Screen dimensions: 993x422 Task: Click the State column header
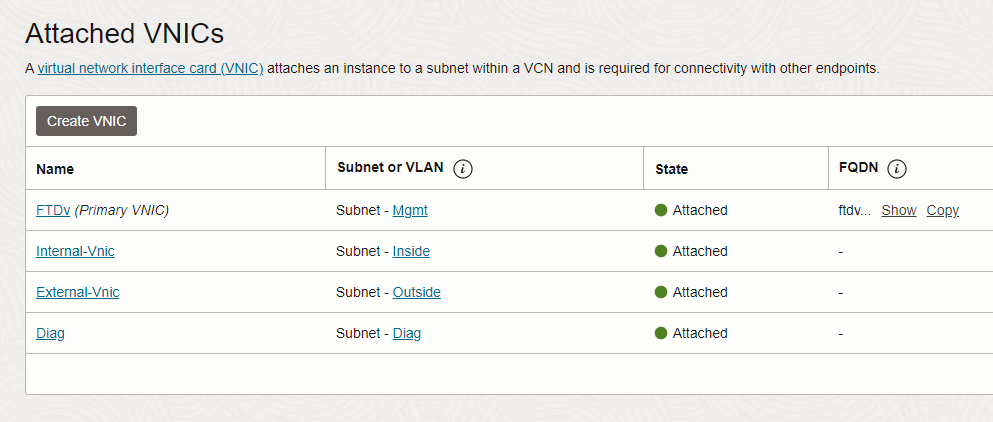[x=671, y=169]
